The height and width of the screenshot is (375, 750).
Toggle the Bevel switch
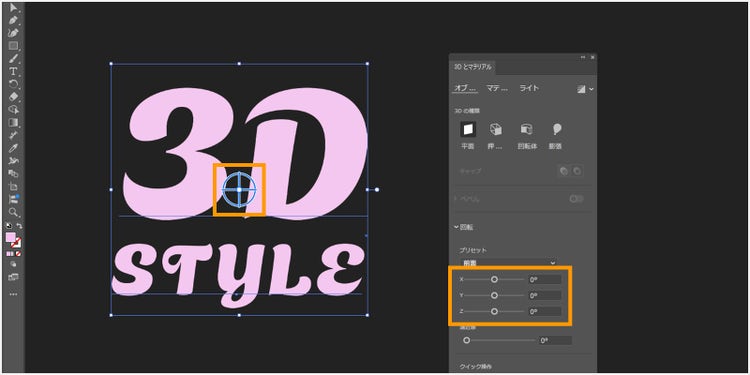pyautogui.click(x=576, y=199)
